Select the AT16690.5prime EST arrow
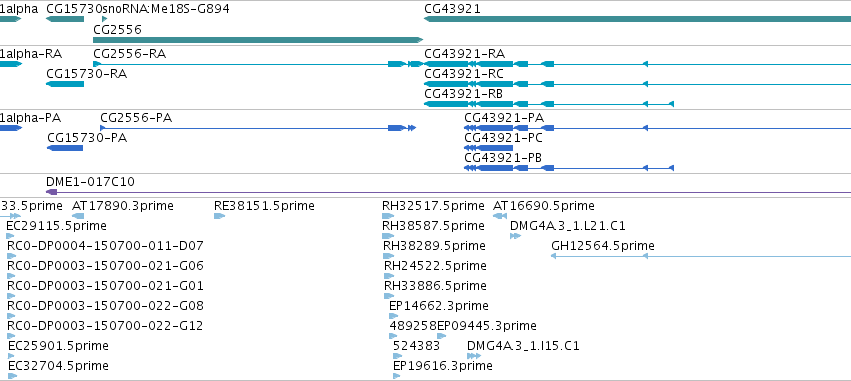Image resolution: width=851 pixels, height=381 pixels. (x=500, y=216)
